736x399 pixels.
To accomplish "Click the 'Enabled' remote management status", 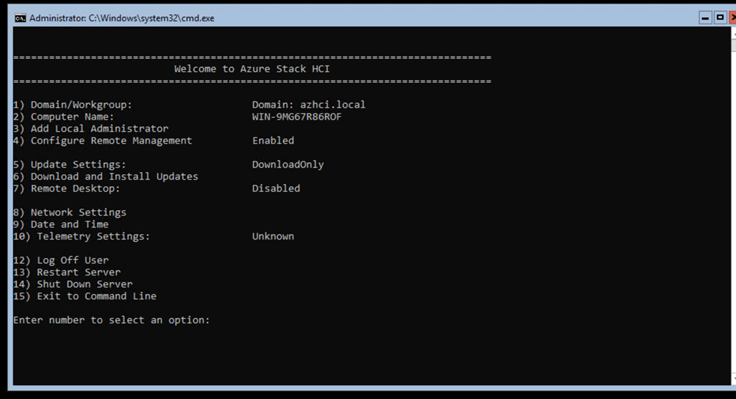I will point(273,140).
